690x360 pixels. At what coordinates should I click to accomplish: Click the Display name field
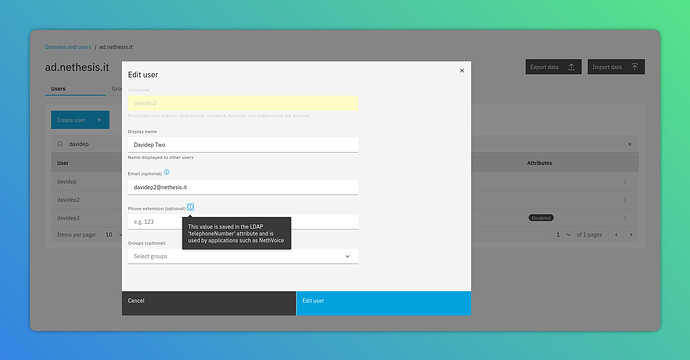(x=243, y=145)
